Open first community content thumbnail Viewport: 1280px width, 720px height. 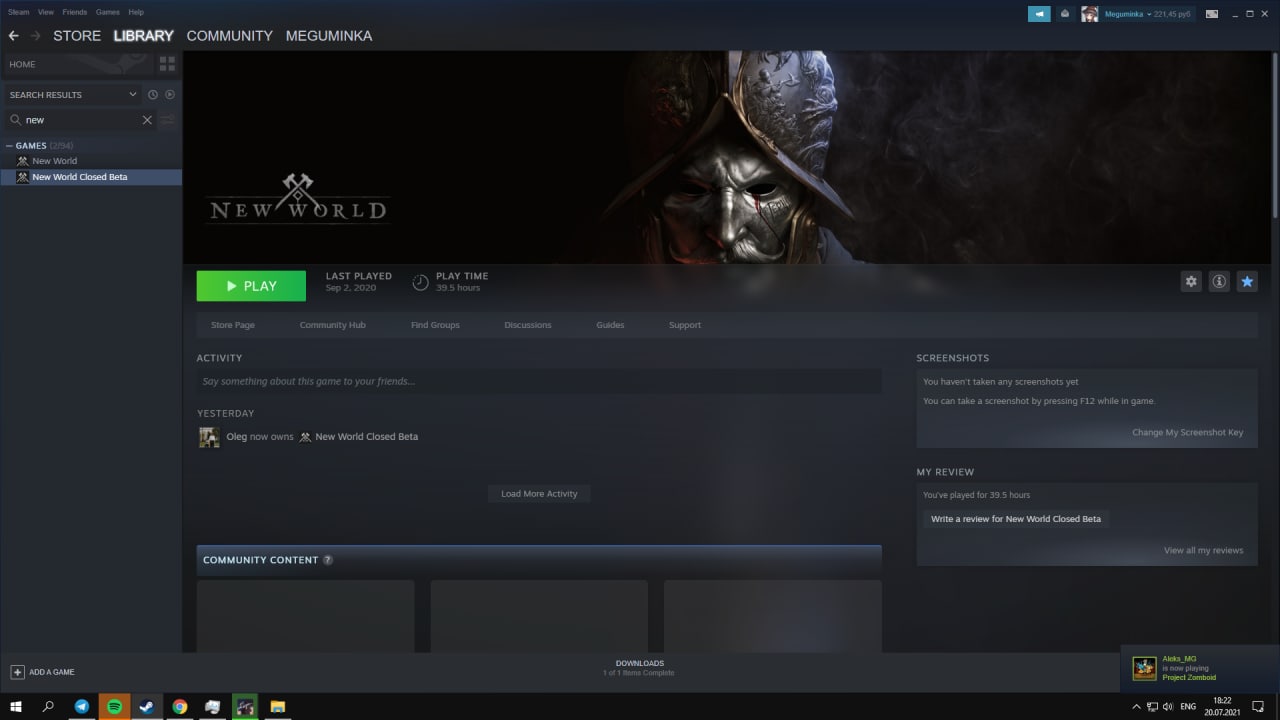[x=305, y=616]
